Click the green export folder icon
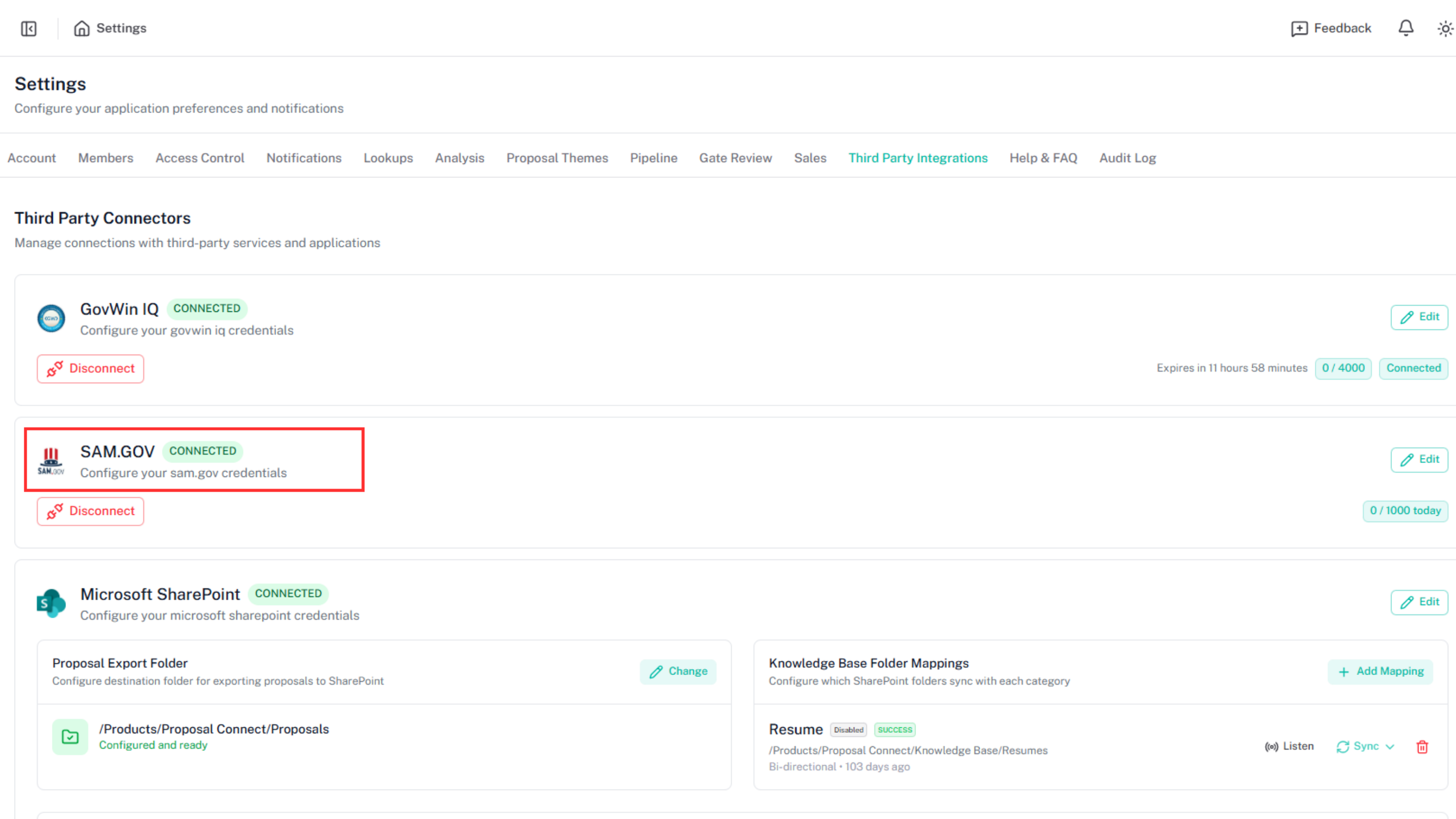Screen dimensions: 1456x819 tap(70, 736)
